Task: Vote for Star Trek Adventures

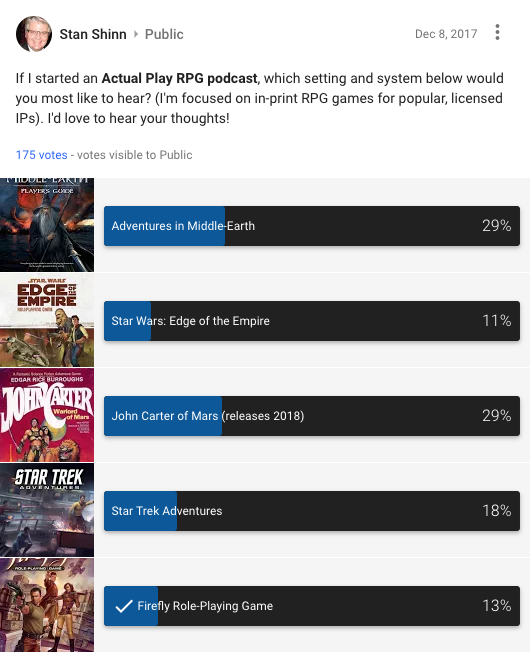Action: (312, 511)
